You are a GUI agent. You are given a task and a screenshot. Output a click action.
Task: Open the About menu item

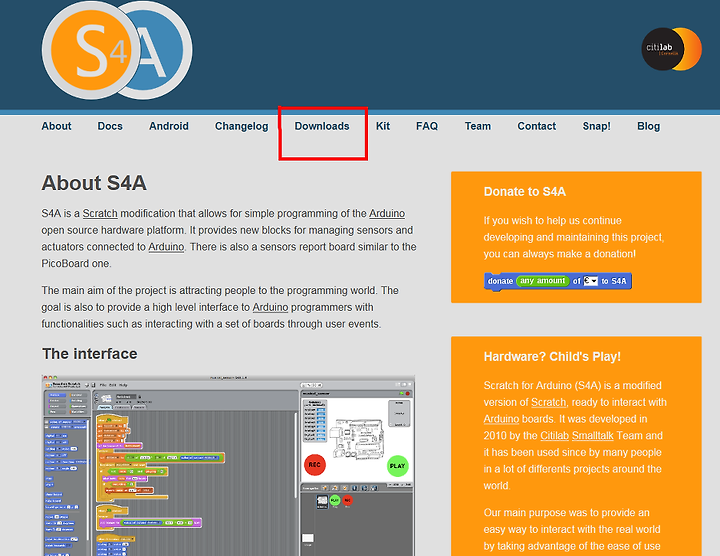56,126
